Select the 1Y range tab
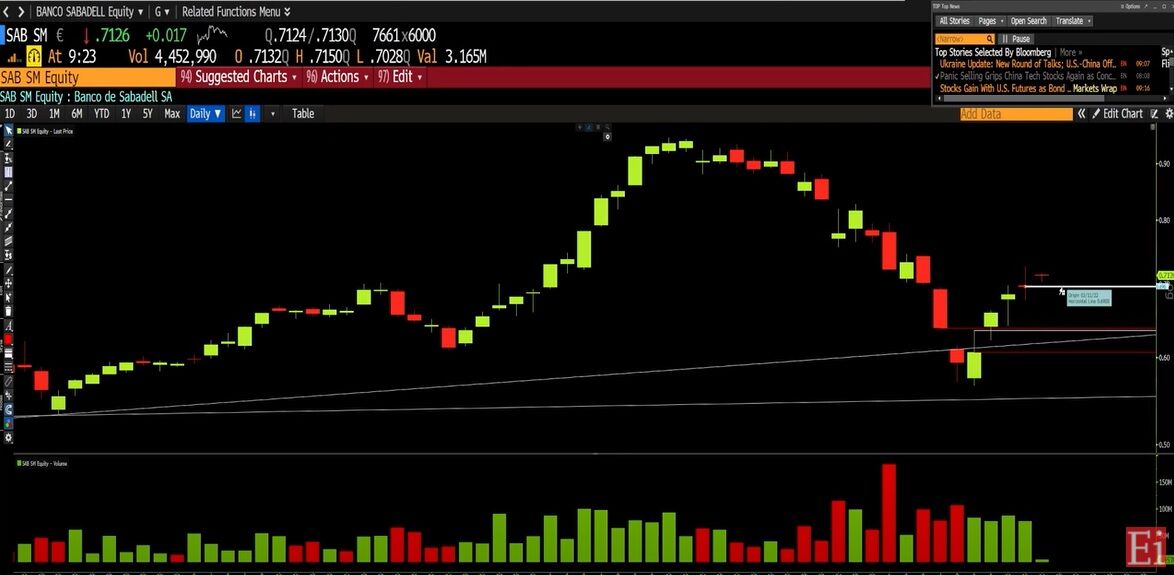1174x575 pixels. [x=126, y=114]
